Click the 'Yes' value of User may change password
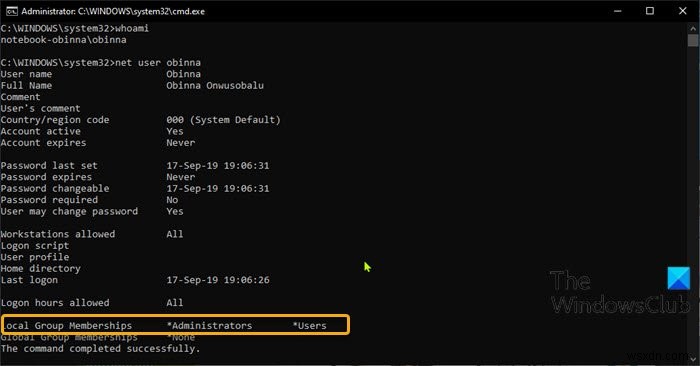The width and height of the screenshot is (700, 366). (175, 212)
